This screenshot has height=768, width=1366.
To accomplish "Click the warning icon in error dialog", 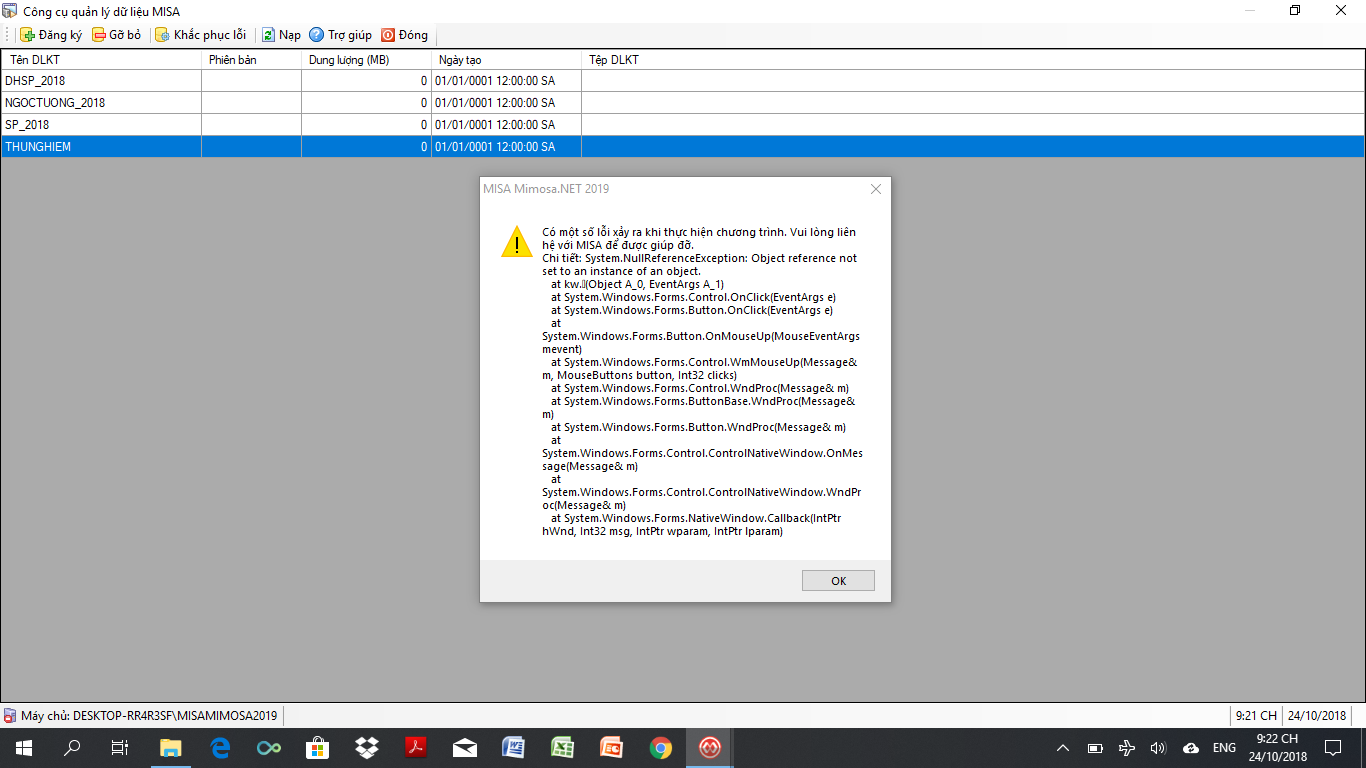I will (516, 242).
